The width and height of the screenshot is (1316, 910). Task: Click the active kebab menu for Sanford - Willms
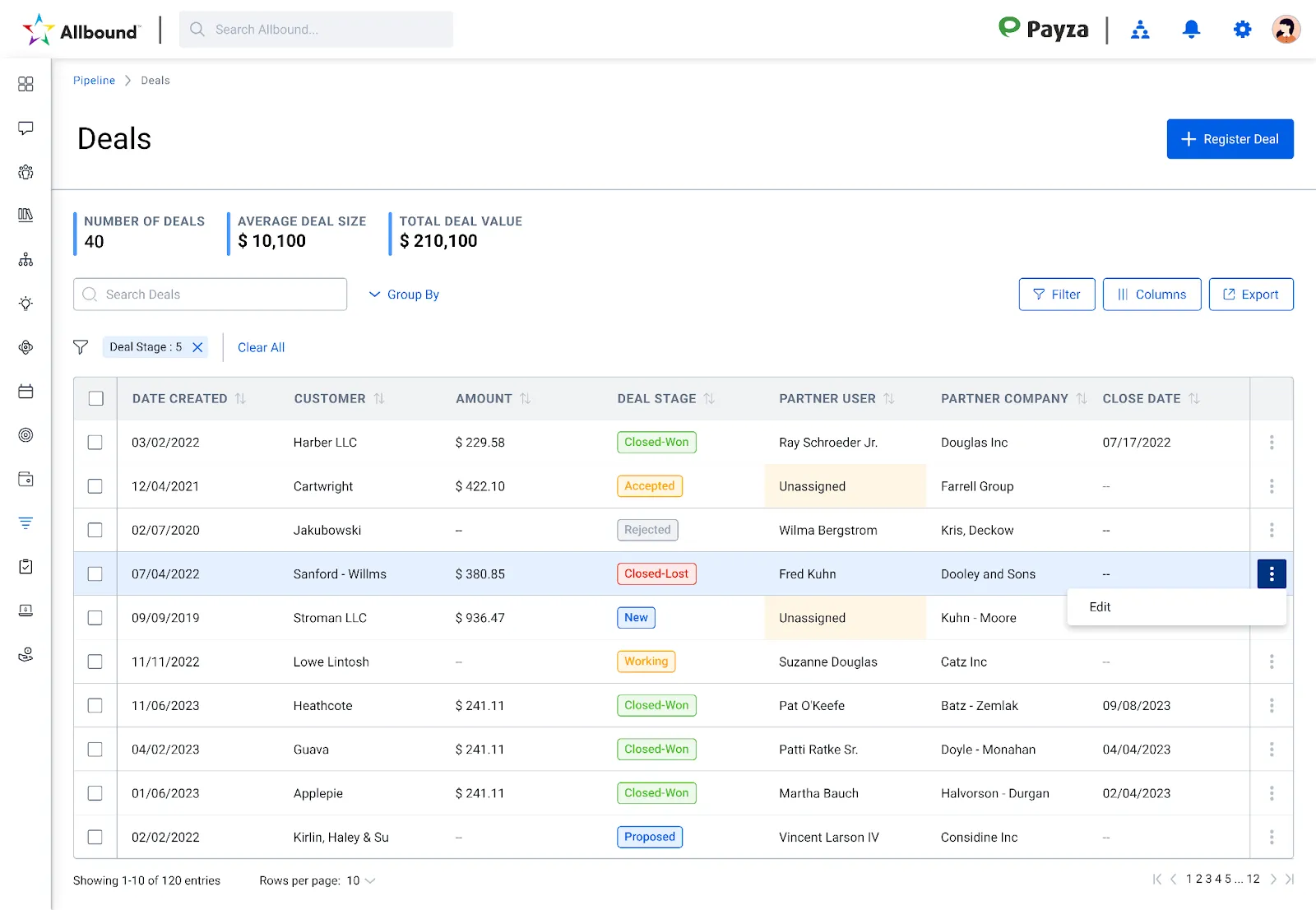(1272, 573)
